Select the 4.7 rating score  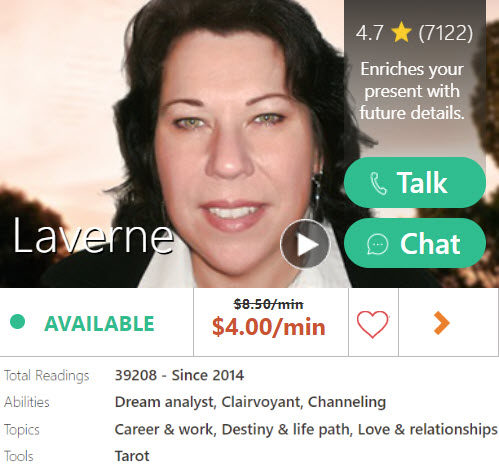pos(369,33)
